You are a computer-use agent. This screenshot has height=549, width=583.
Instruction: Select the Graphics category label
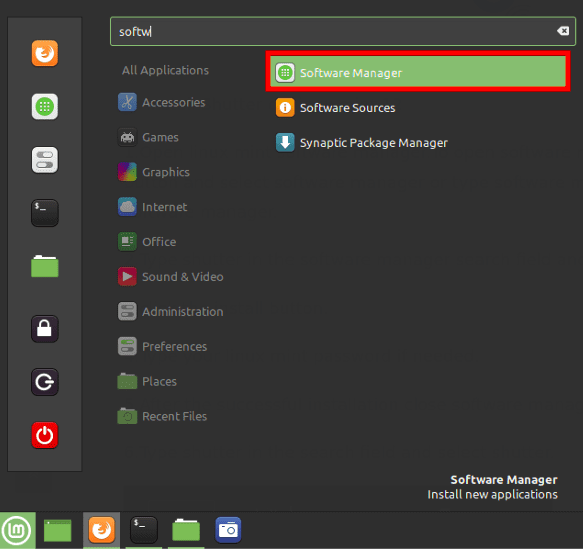click(166, 172)
